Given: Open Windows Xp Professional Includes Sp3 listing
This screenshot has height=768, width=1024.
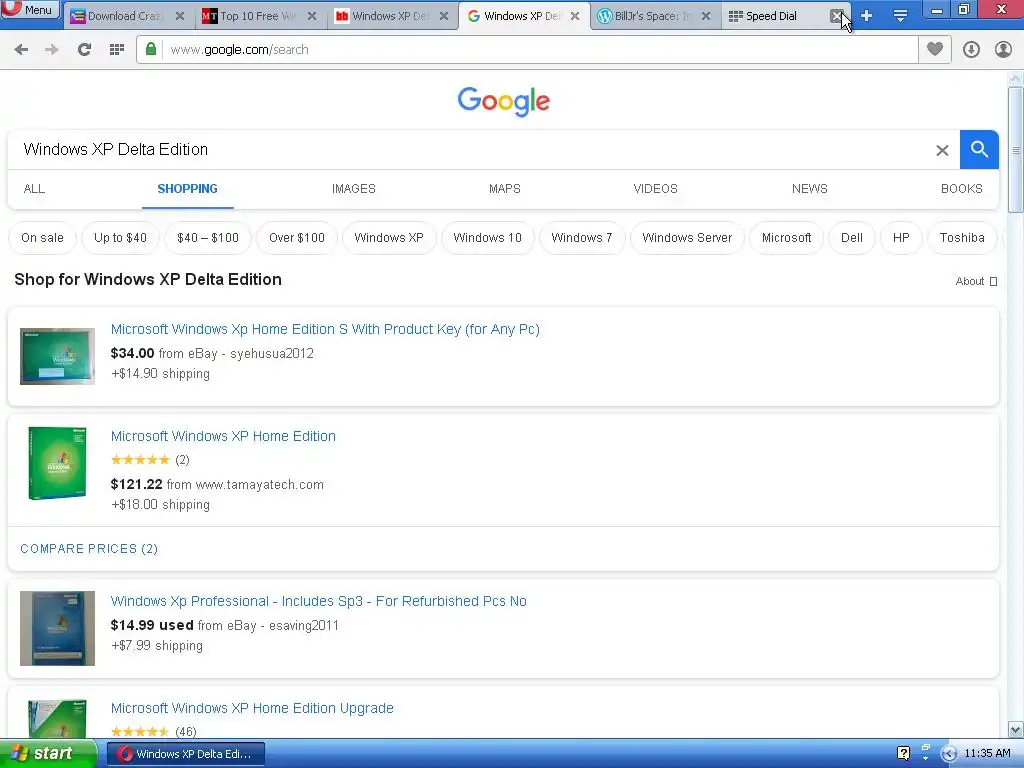Looking at the screenshot, I should [319, 601].
